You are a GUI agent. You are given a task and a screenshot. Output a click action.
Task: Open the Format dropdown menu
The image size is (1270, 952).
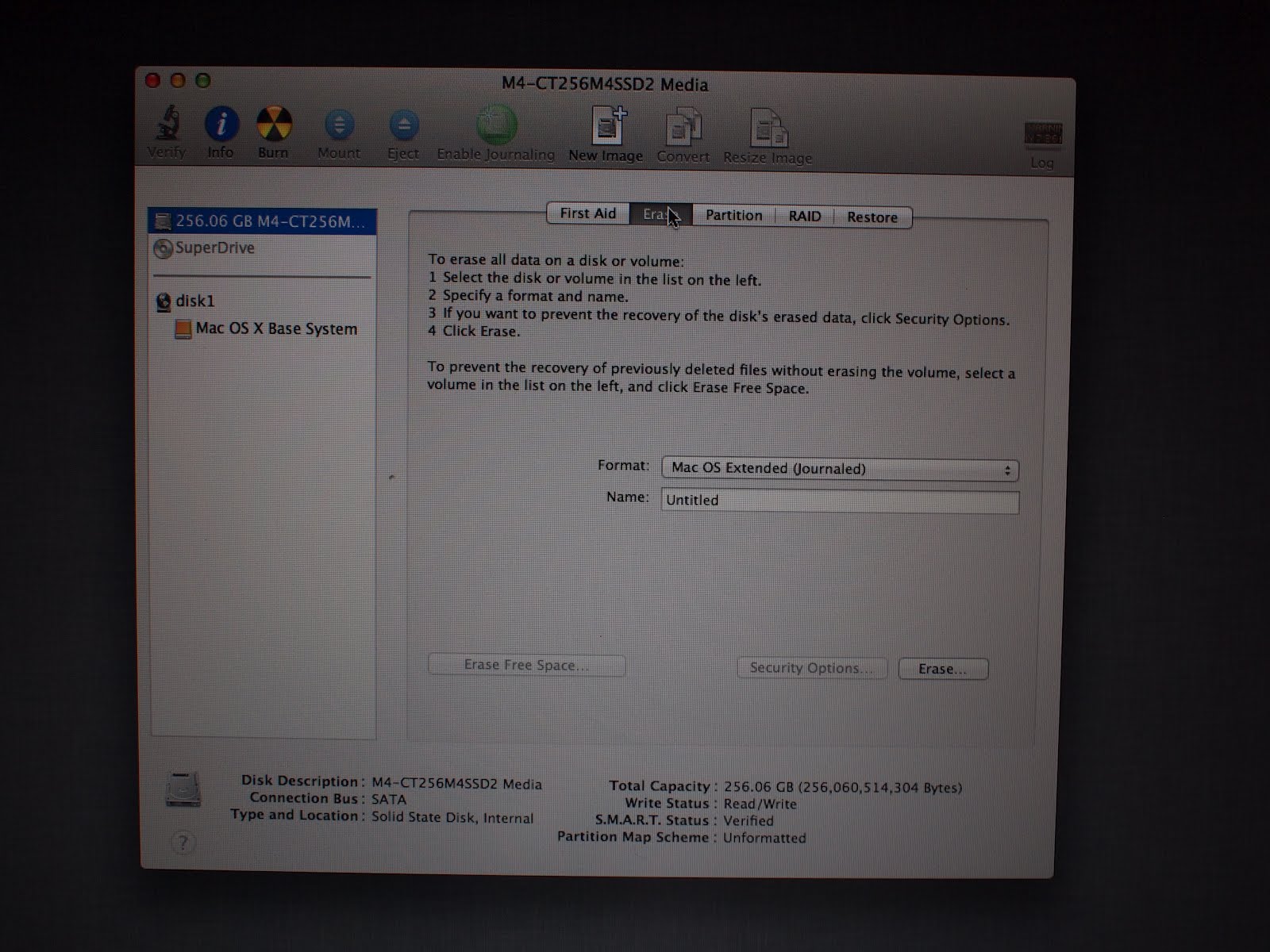pos(840,469)
